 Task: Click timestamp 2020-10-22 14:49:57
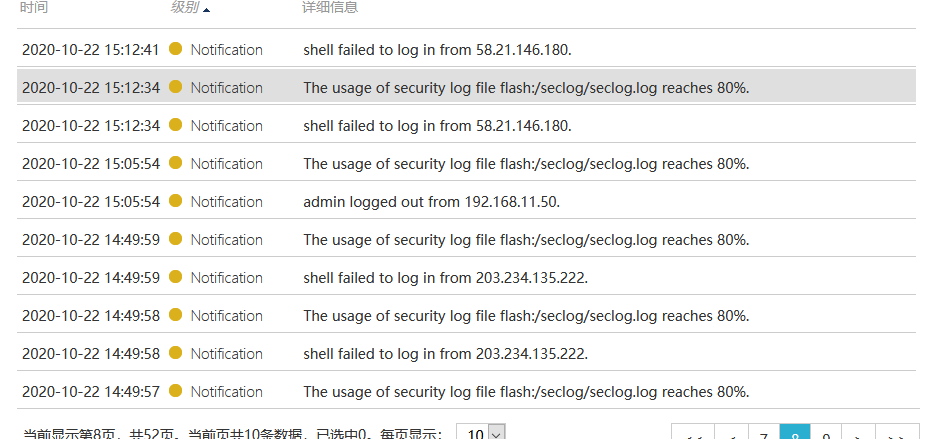click(90, 391)
